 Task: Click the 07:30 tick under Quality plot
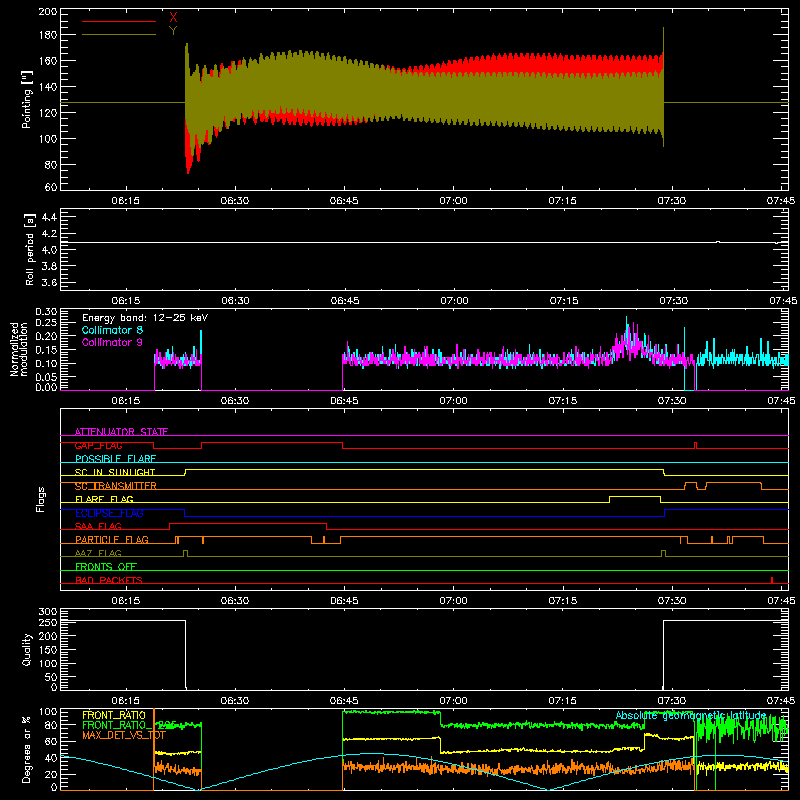pyautogui.click(x=672, y=701)
